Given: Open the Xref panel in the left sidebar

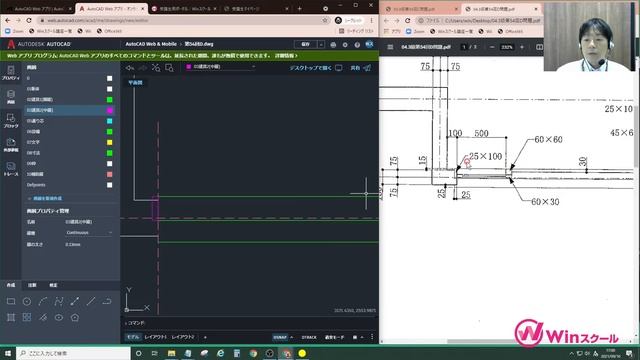Looking at the screenshot, I should coord(11,145).
